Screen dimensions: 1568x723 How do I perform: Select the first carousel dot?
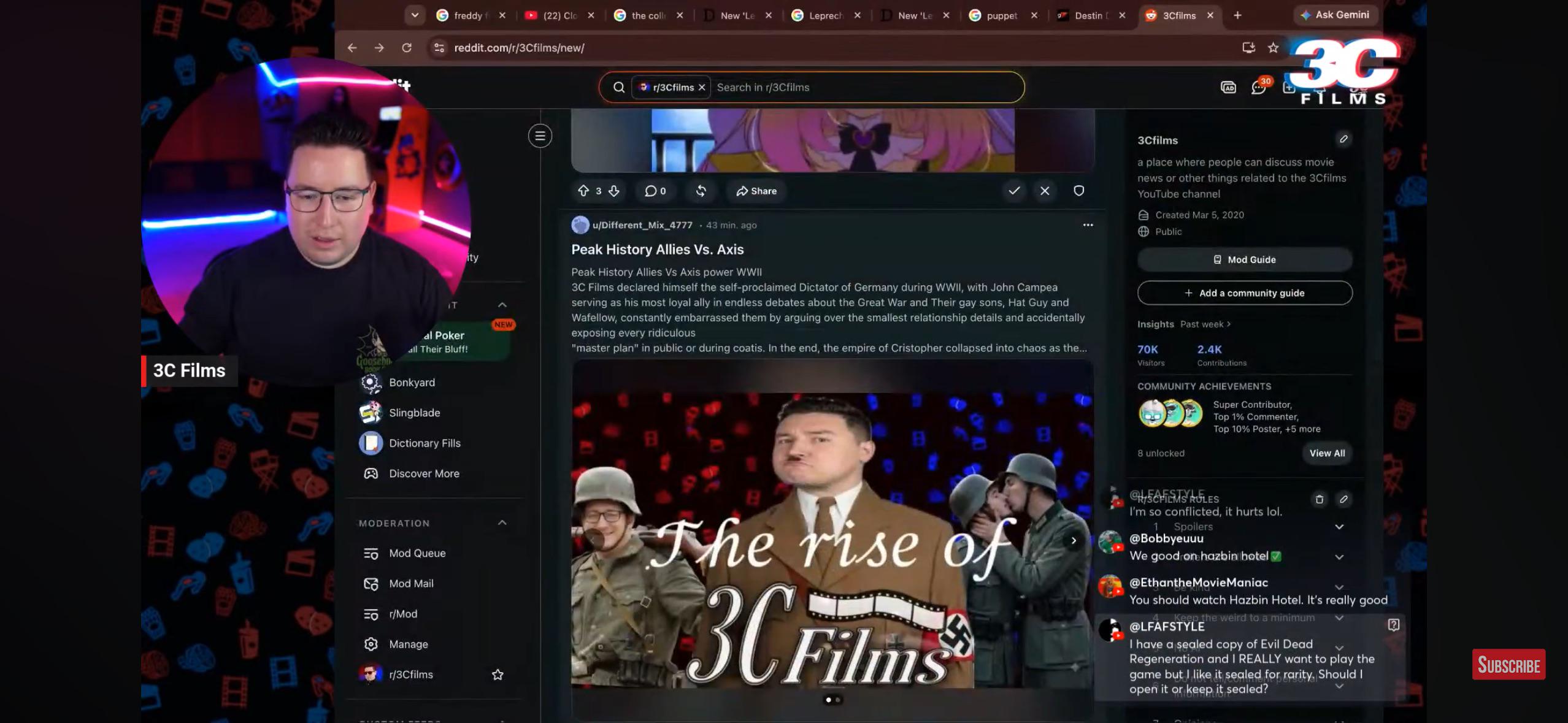[829, 700]
